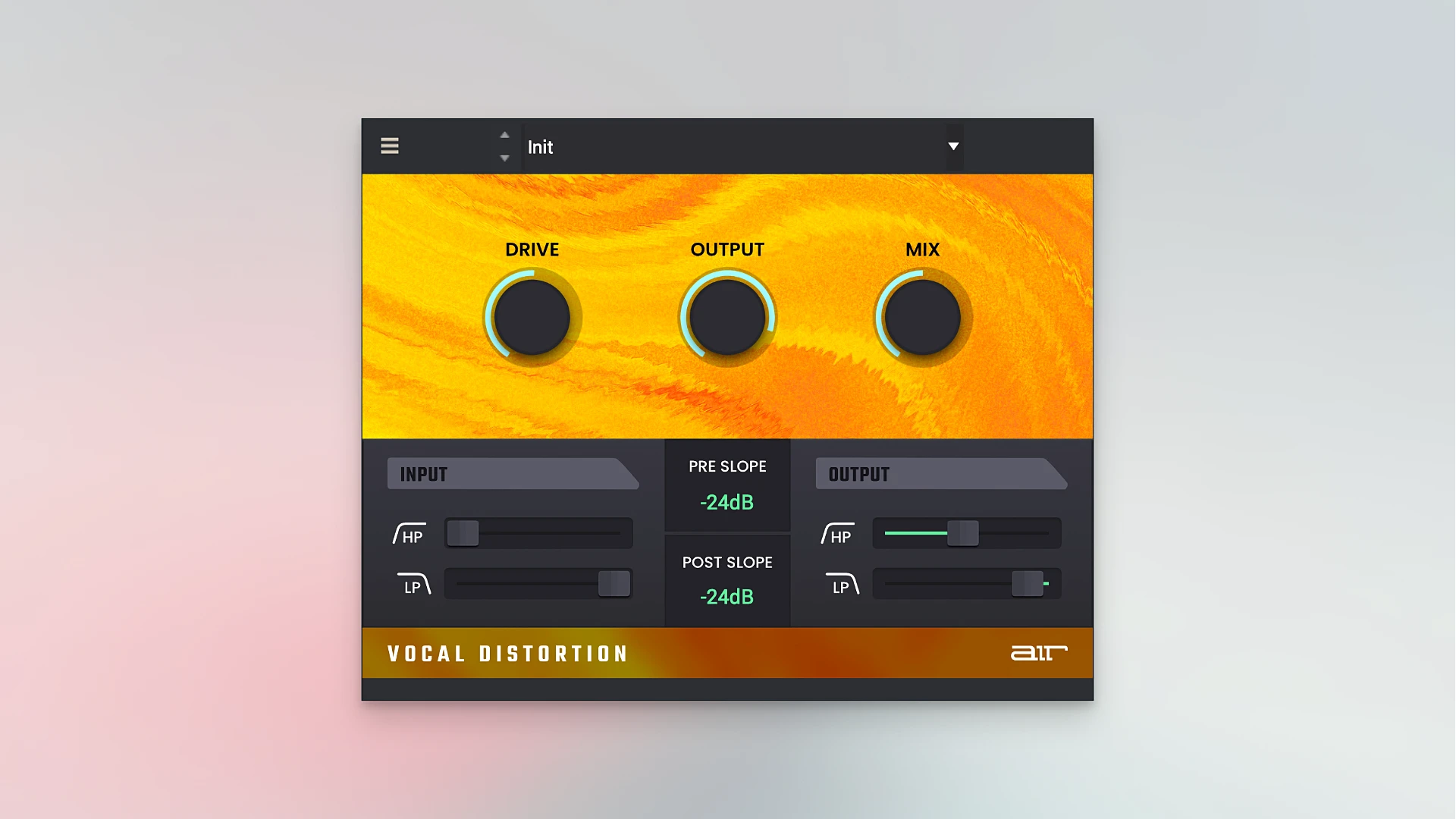Screen dimensions: 1456x819
Task: Click the POST SLOPE -24dB value
Action: click(x=726, y=597)
